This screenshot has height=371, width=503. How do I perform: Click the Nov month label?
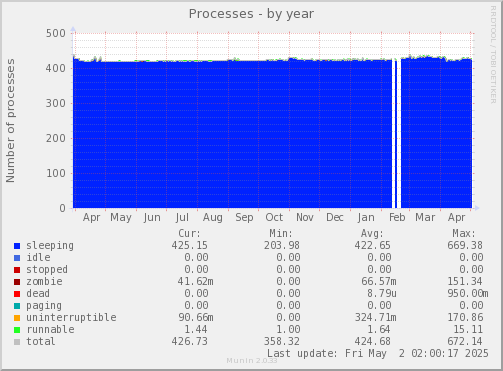(x=305, y=217)
